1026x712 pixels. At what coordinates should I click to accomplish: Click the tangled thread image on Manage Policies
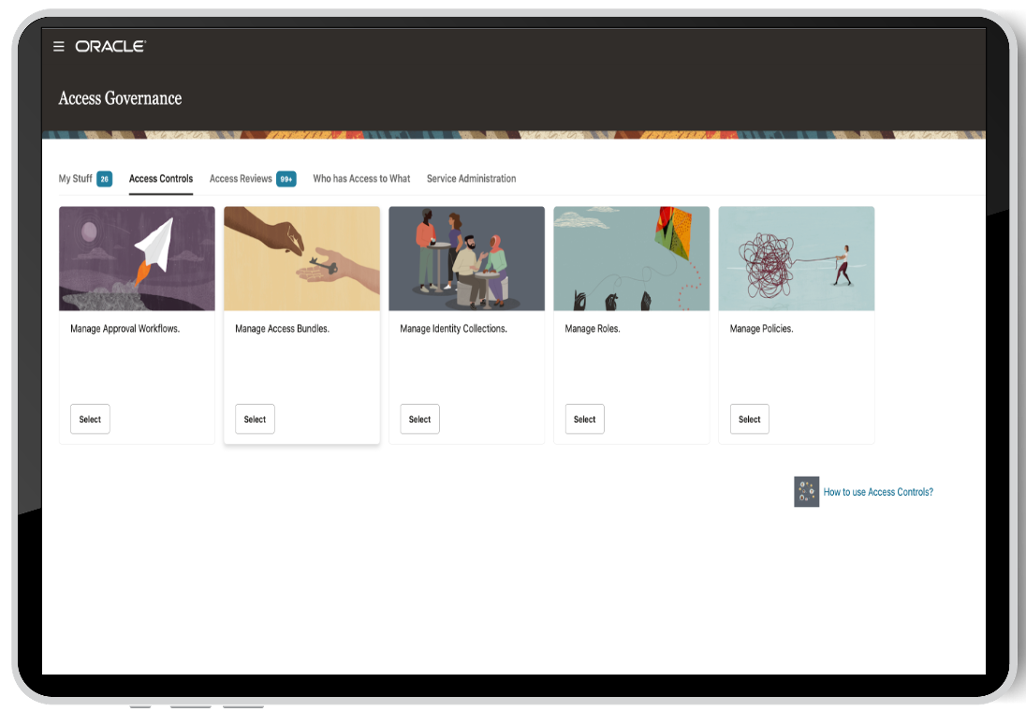point(796,258)
